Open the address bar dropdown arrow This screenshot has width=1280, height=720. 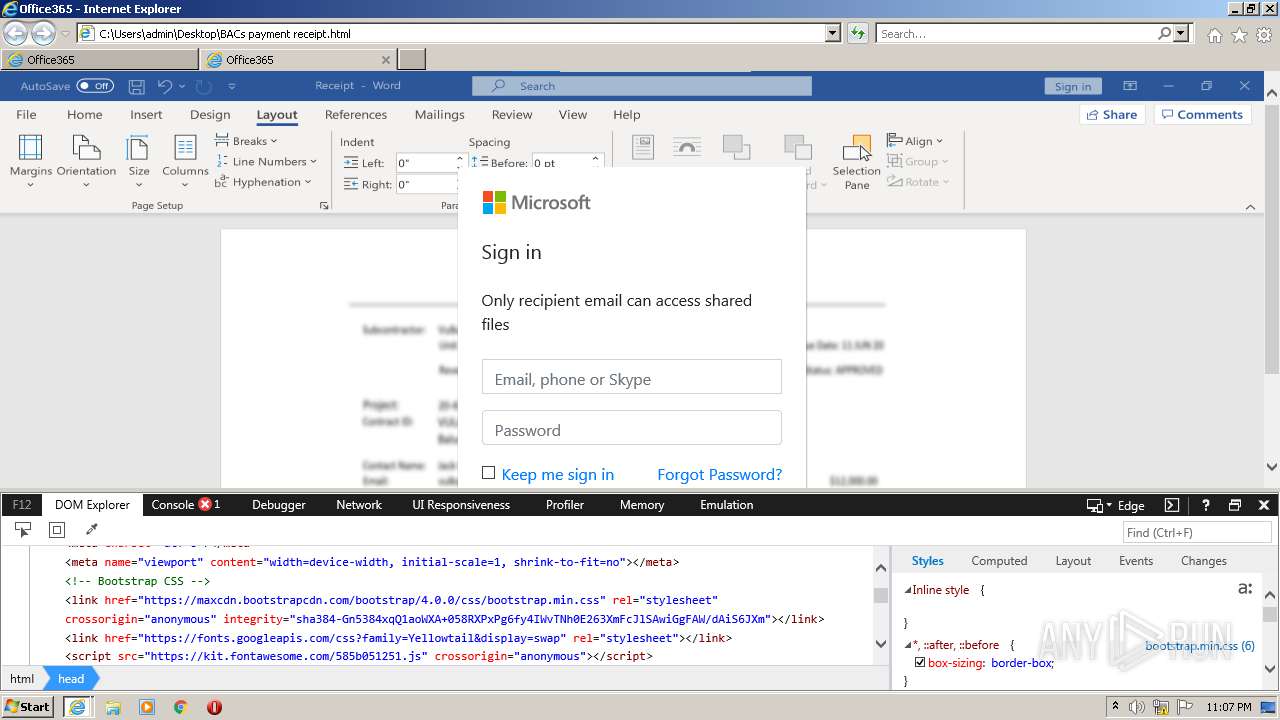coord(833,34)
